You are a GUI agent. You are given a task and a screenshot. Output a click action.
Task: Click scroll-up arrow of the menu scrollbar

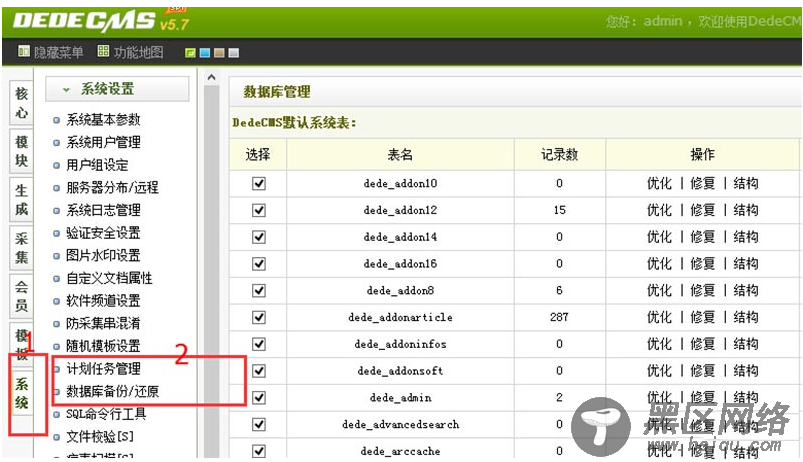click(211, 78)
